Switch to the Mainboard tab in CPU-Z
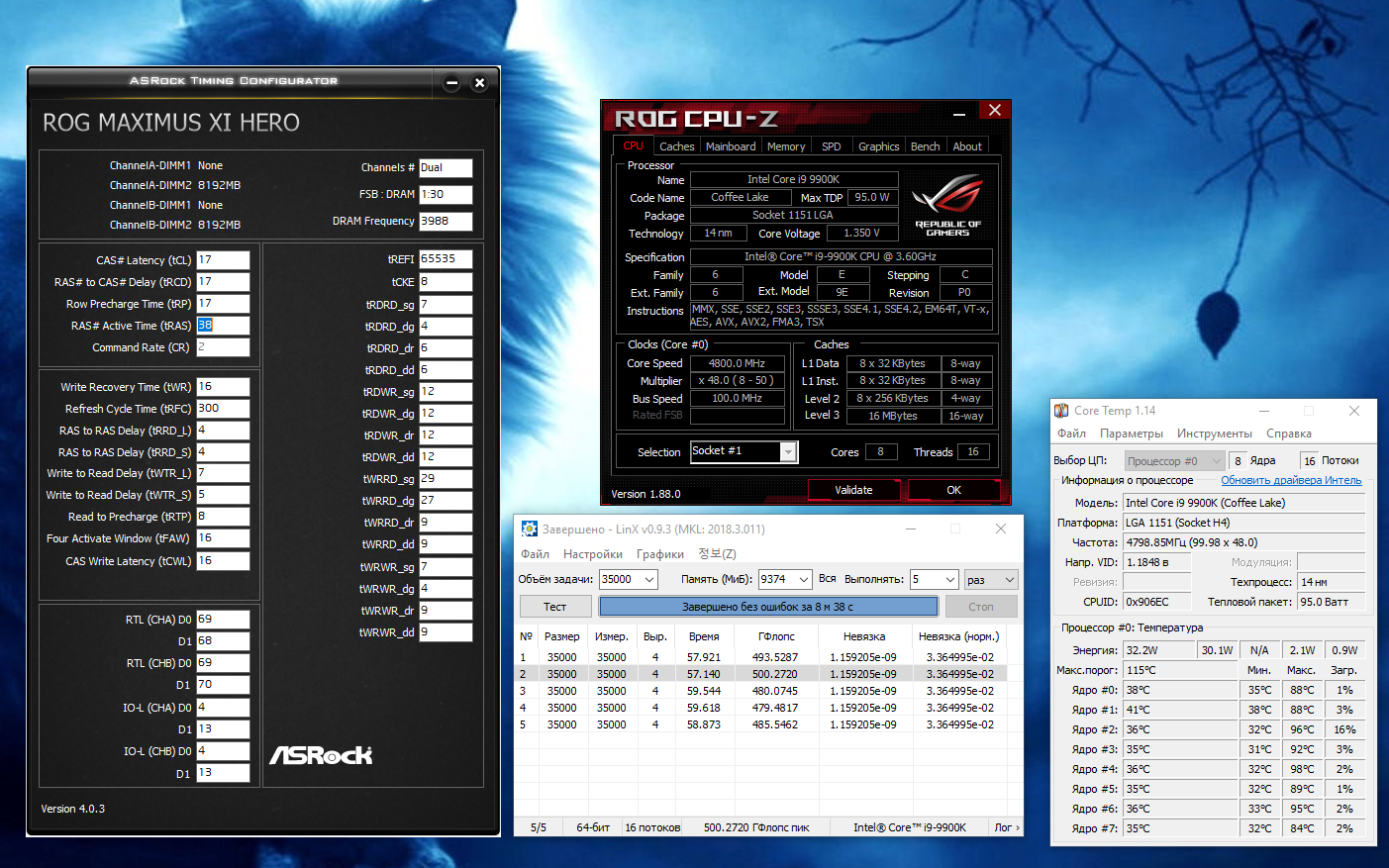The height and width of the screenshot is (868, 1389). tap(731, 146)
